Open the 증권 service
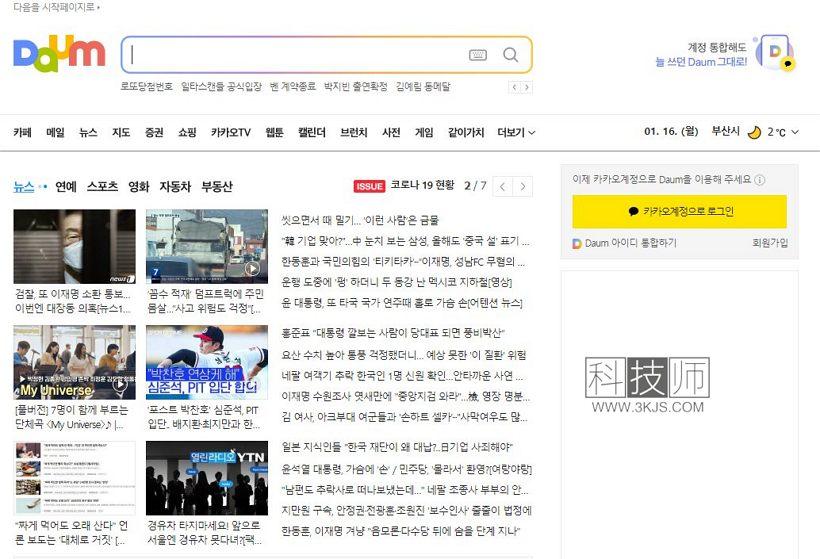This screenshot has width=820, height=559. click(154, 132)
